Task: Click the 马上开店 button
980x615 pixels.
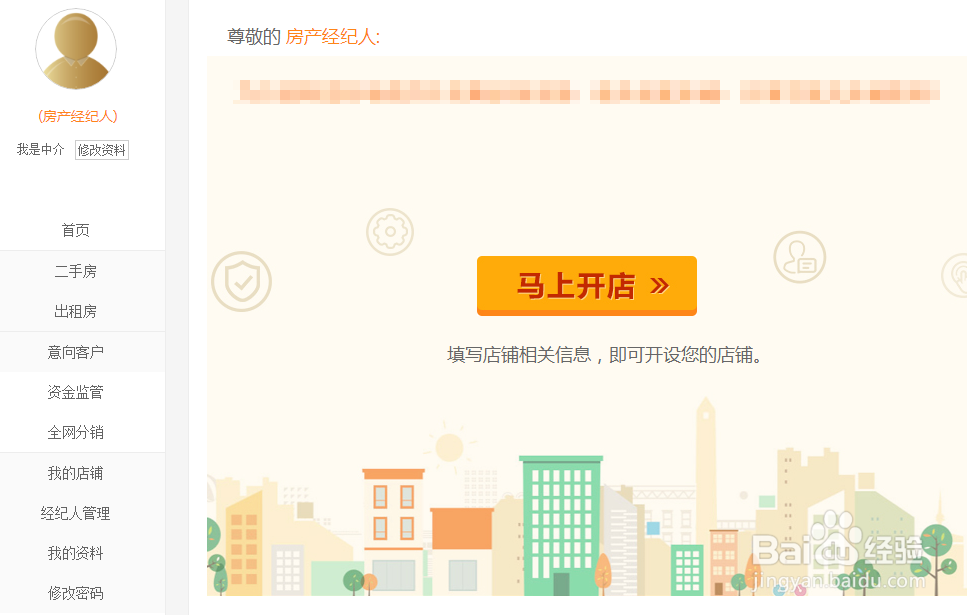Action: click(587, 286)
